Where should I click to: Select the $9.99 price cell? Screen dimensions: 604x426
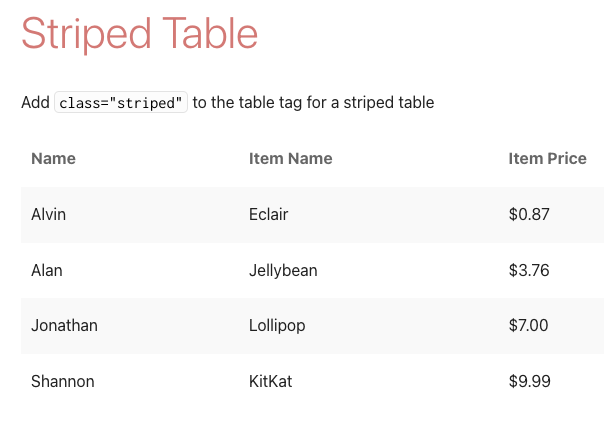529,381
